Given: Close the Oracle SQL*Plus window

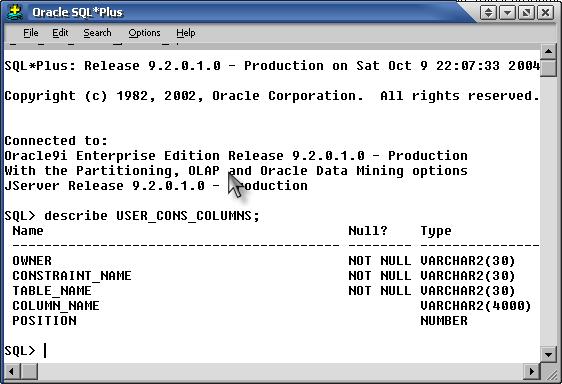Looking at the screenshot, I should click(546, 13).
